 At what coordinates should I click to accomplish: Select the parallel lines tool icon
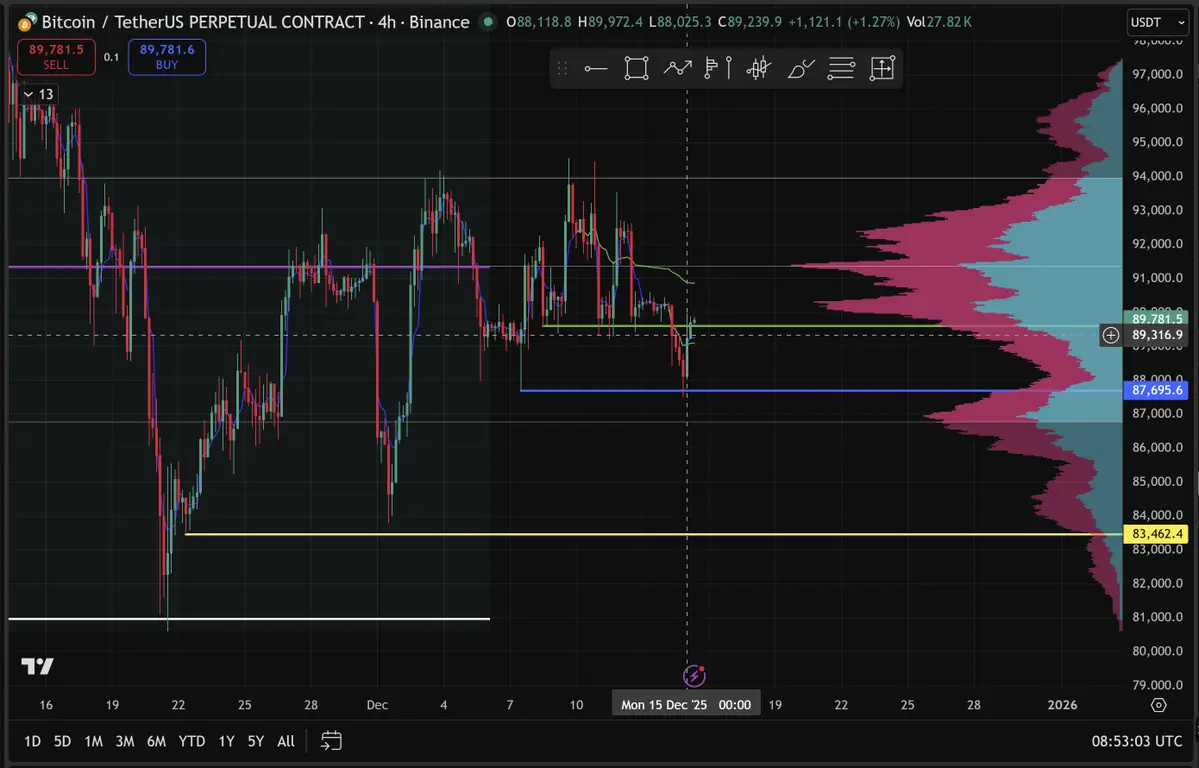pos(841,69)
